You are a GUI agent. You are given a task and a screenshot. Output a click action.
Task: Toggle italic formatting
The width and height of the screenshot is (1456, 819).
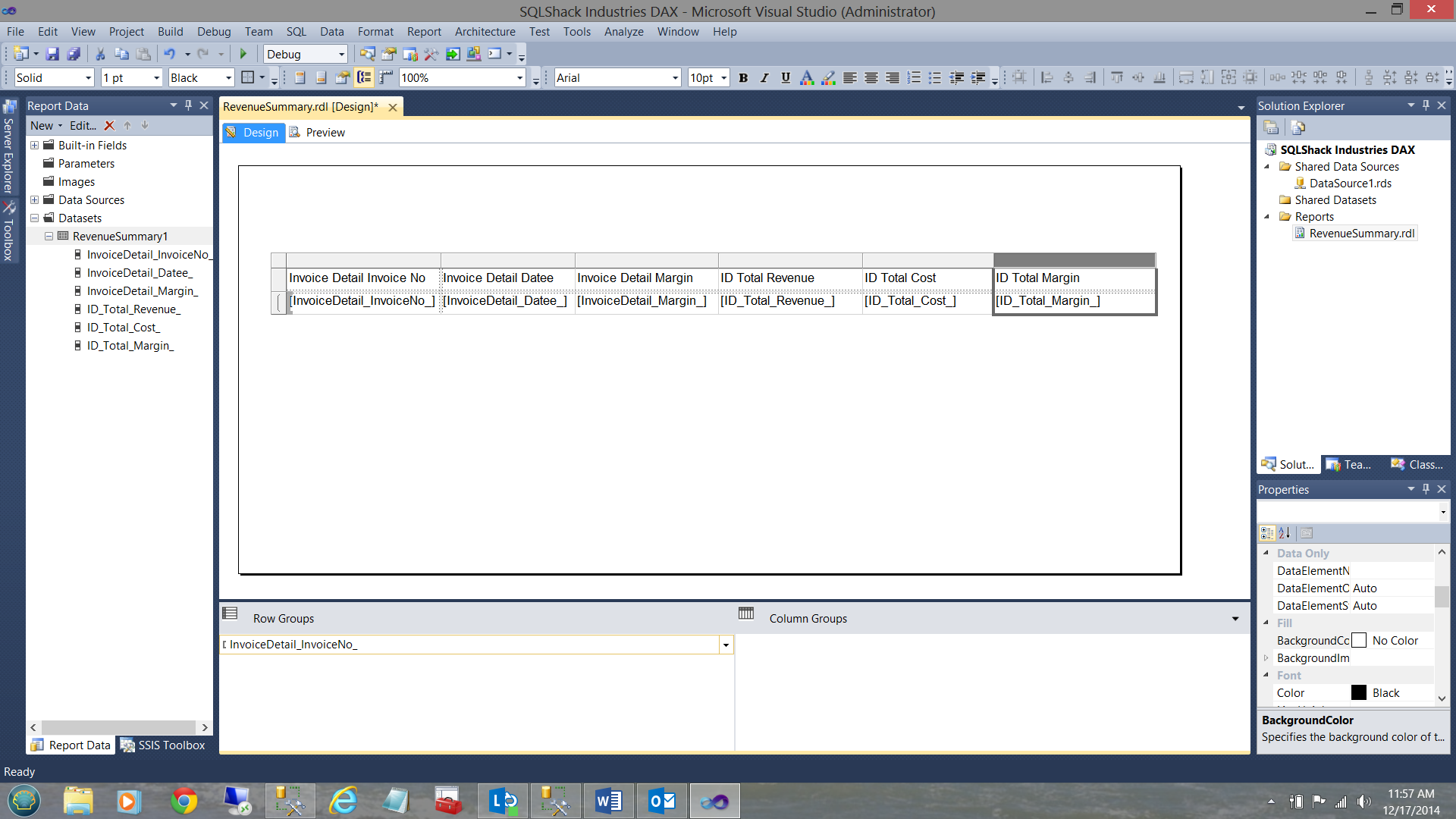tap(764, 77)
